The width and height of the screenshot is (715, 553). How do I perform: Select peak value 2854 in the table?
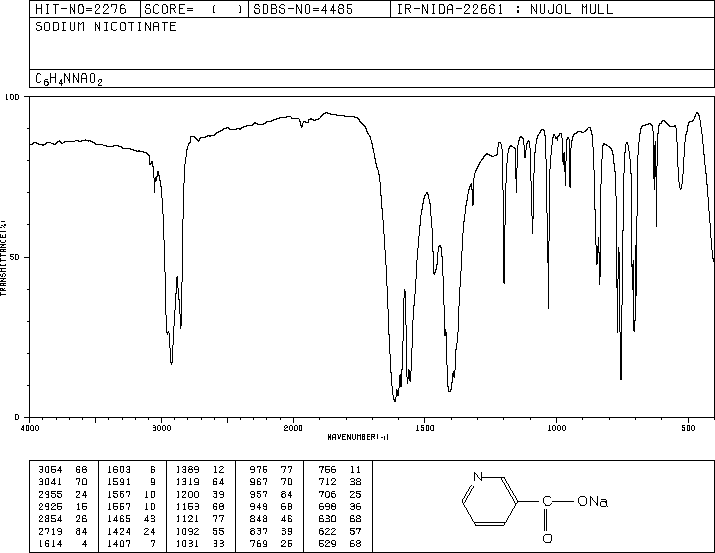pos(50,519)
